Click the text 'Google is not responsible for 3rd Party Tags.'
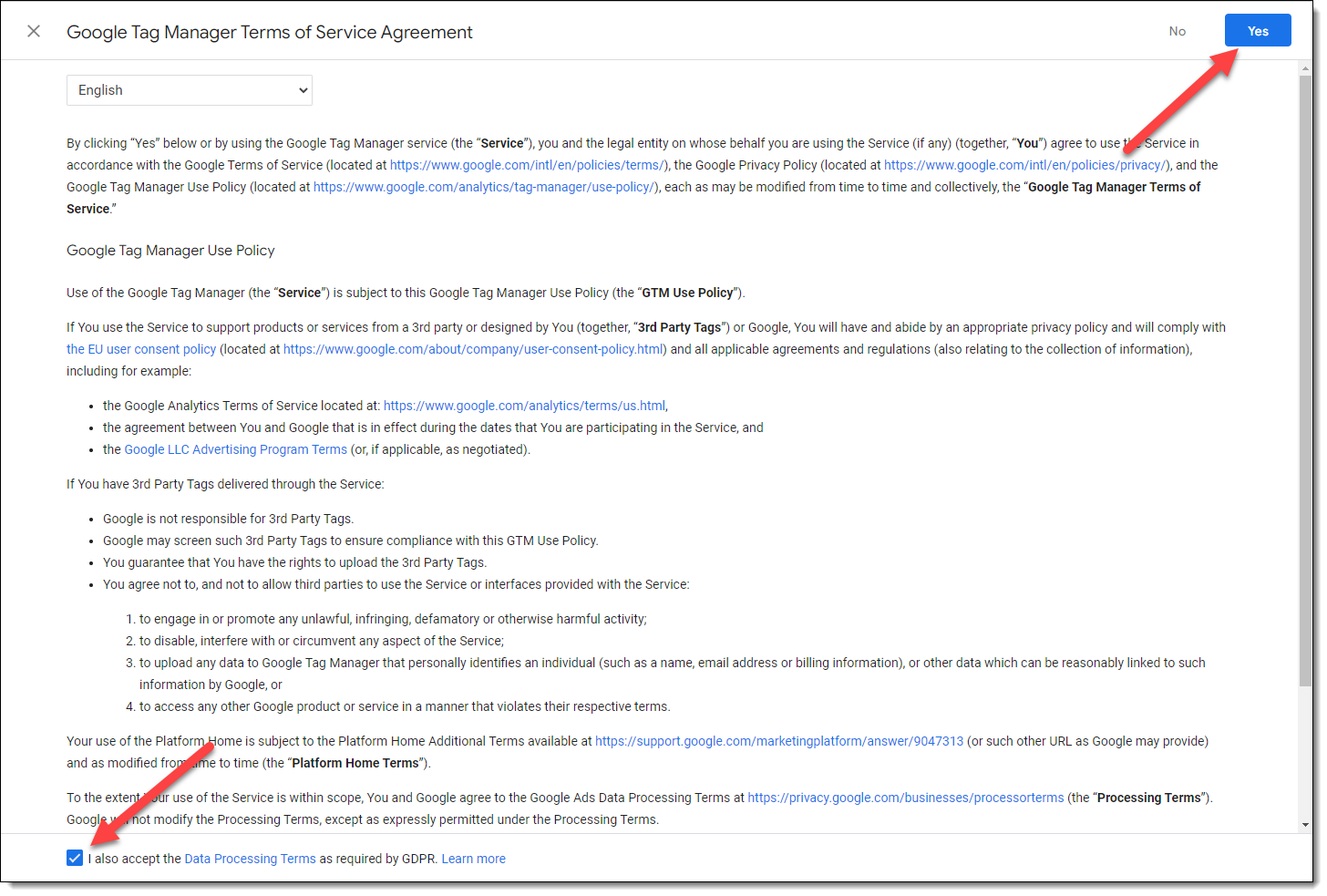 pyautogui.click(x=228, y=519)
